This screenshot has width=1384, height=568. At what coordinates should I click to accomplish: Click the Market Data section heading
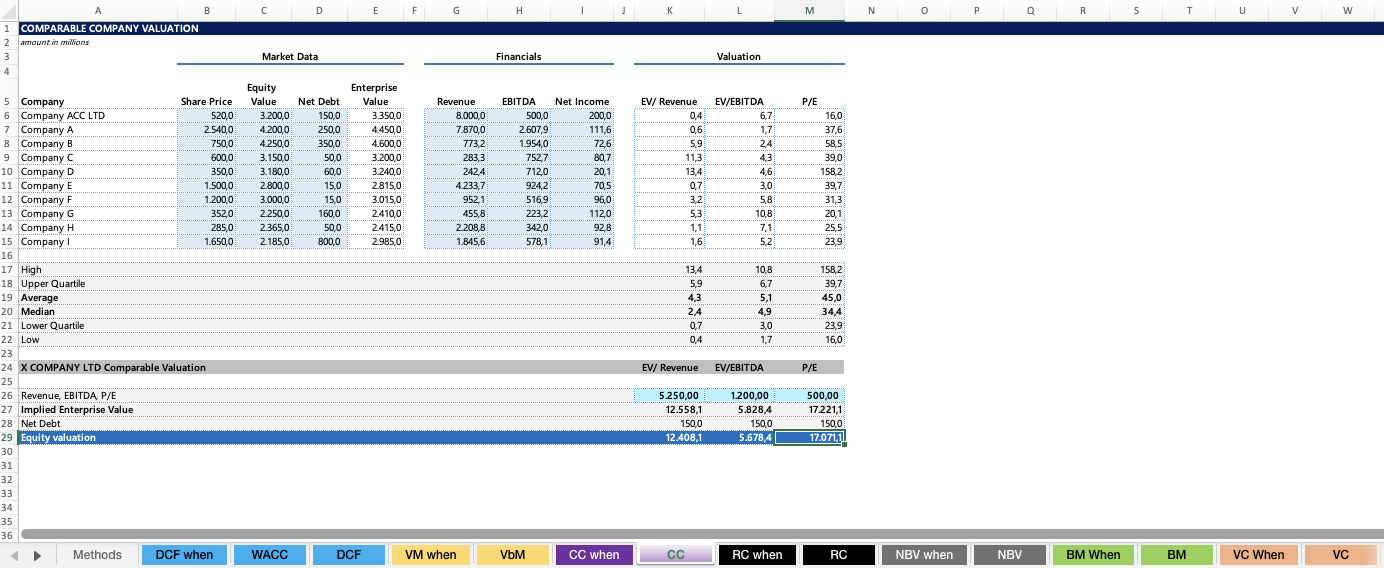(290, 56)
